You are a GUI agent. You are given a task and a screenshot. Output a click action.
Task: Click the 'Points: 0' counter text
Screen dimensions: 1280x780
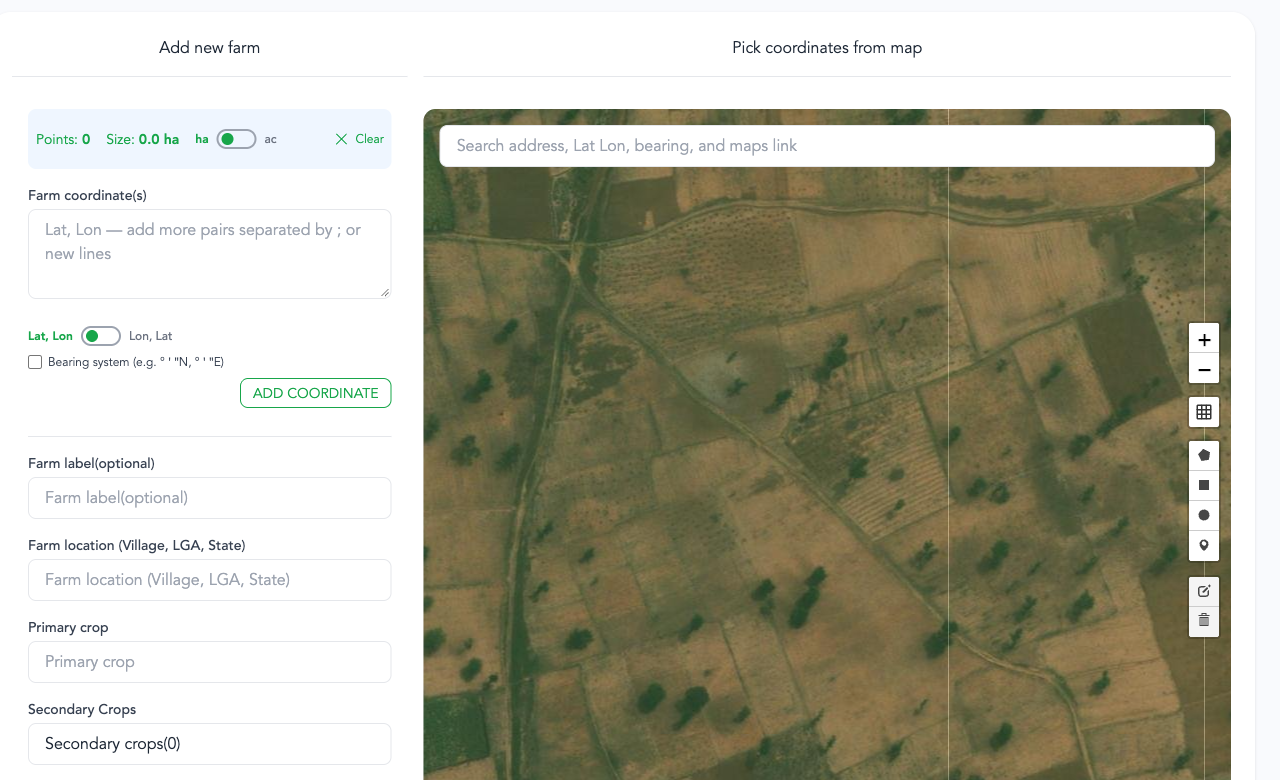63,139
